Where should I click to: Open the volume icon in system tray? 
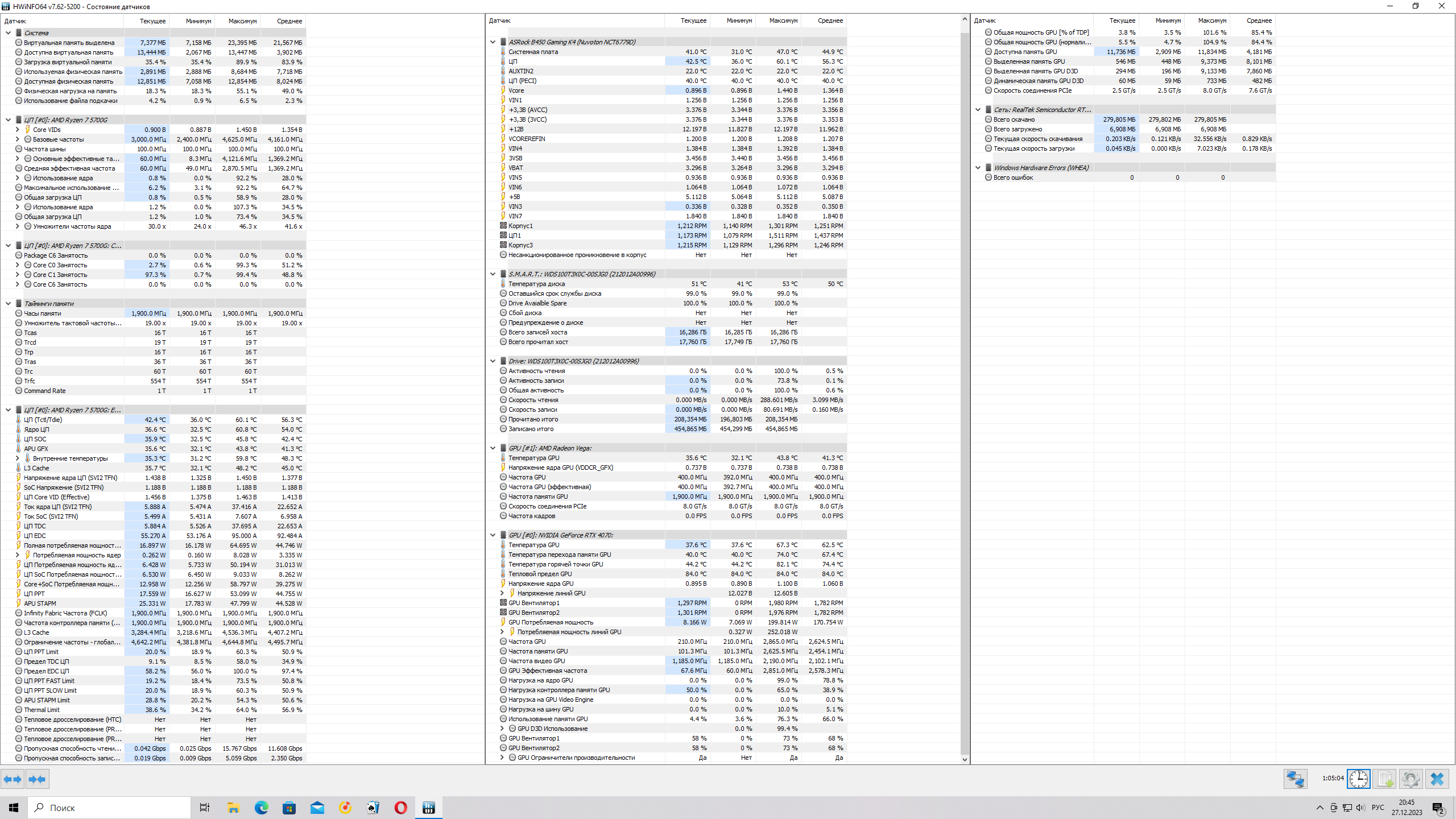click(x=1360, y=808)
